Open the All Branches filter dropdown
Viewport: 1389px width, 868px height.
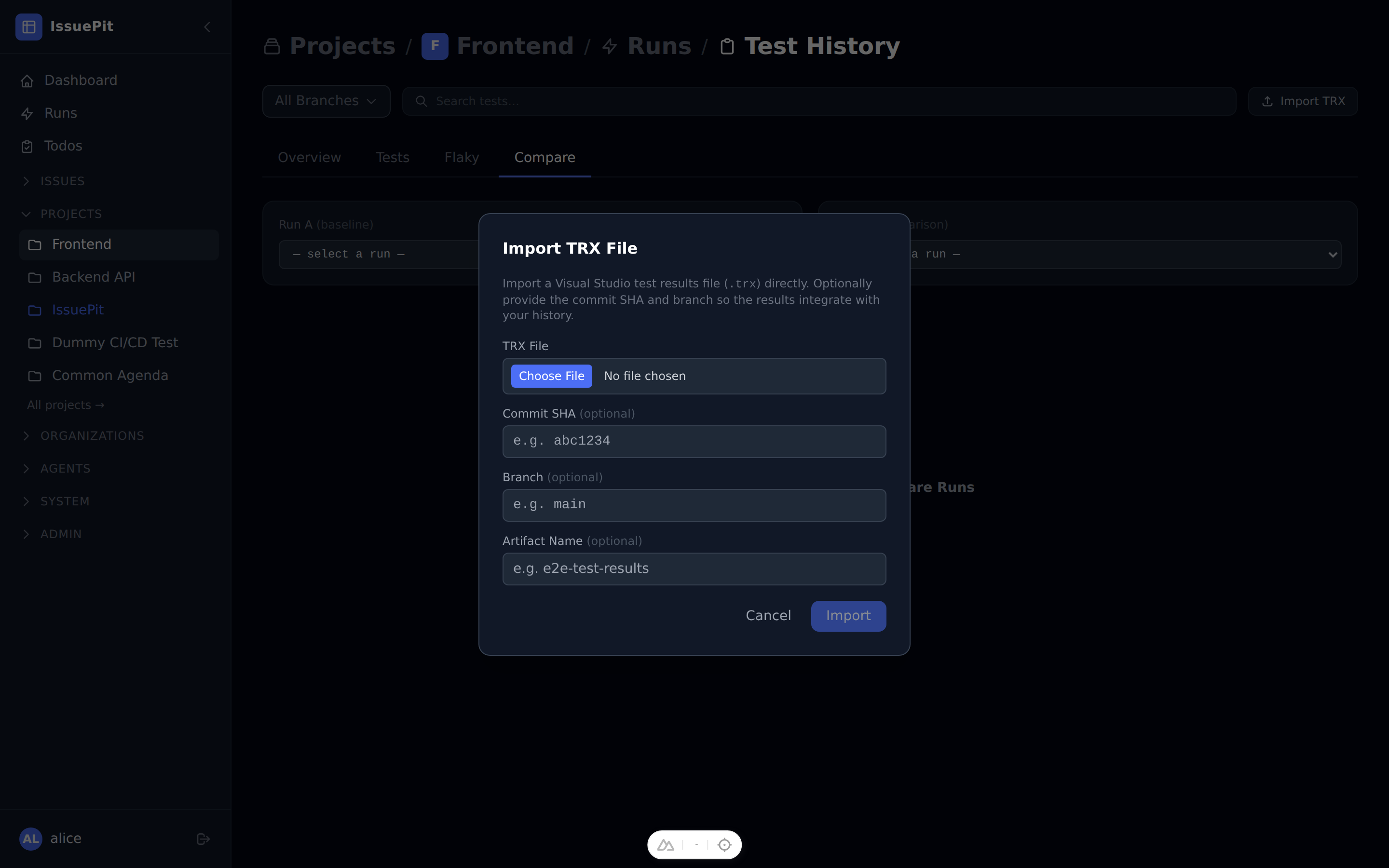pyautogui.click(x=326, y=100)
